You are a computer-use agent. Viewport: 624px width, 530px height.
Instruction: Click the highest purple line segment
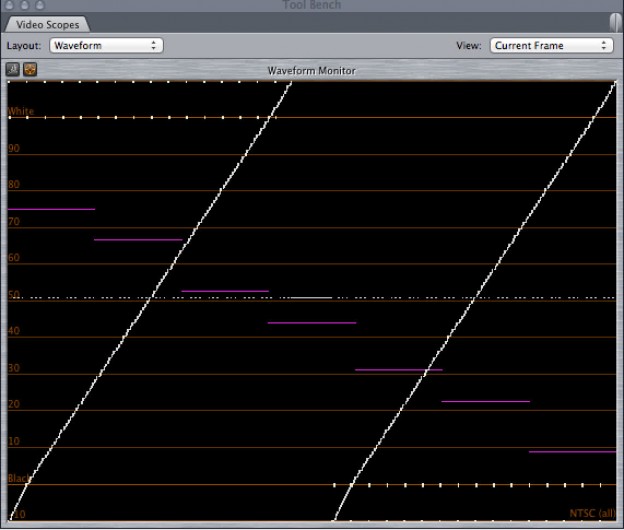point(51,209)
